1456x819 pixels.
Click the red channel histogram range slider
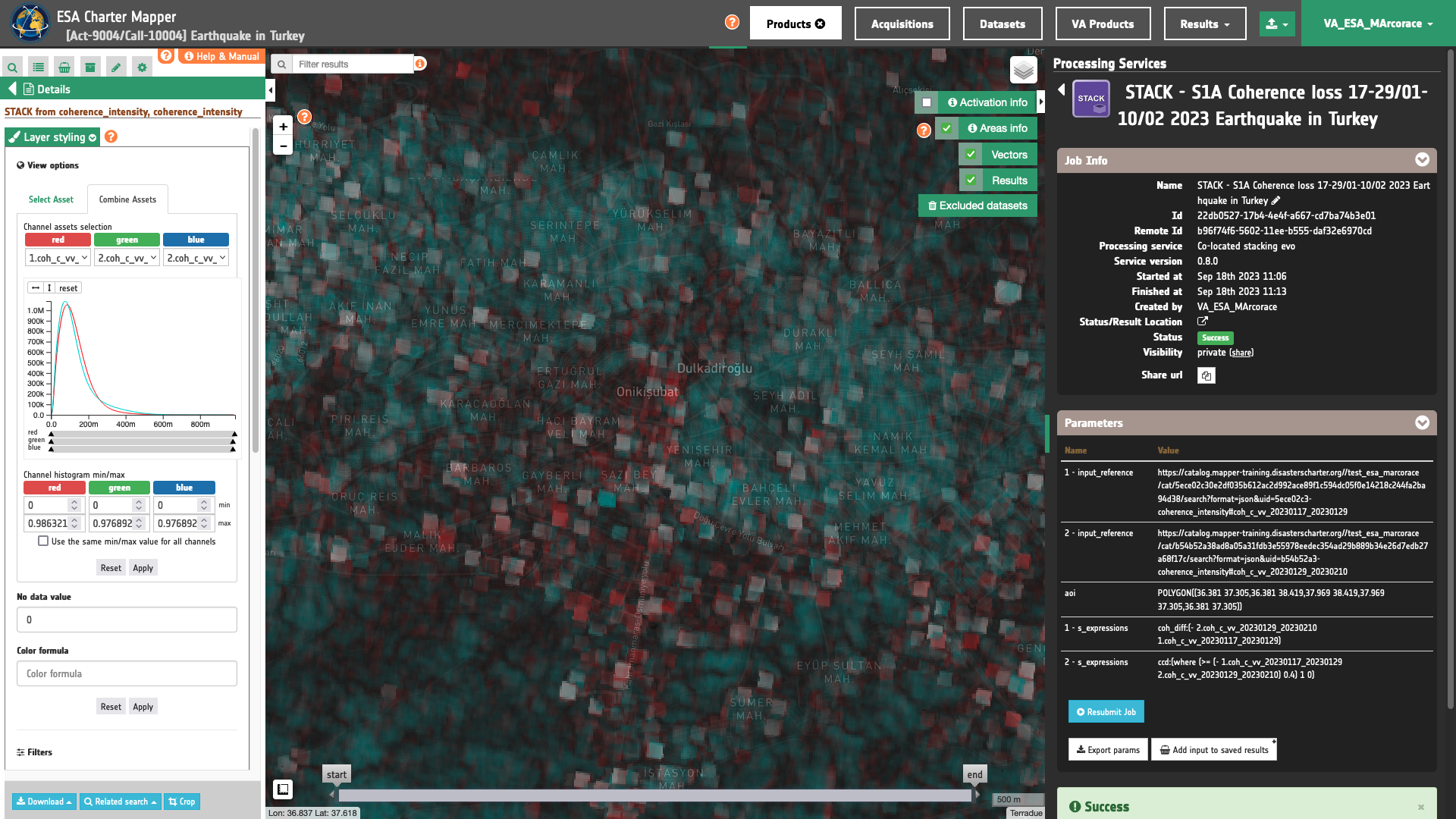click(x=143, y=433)
